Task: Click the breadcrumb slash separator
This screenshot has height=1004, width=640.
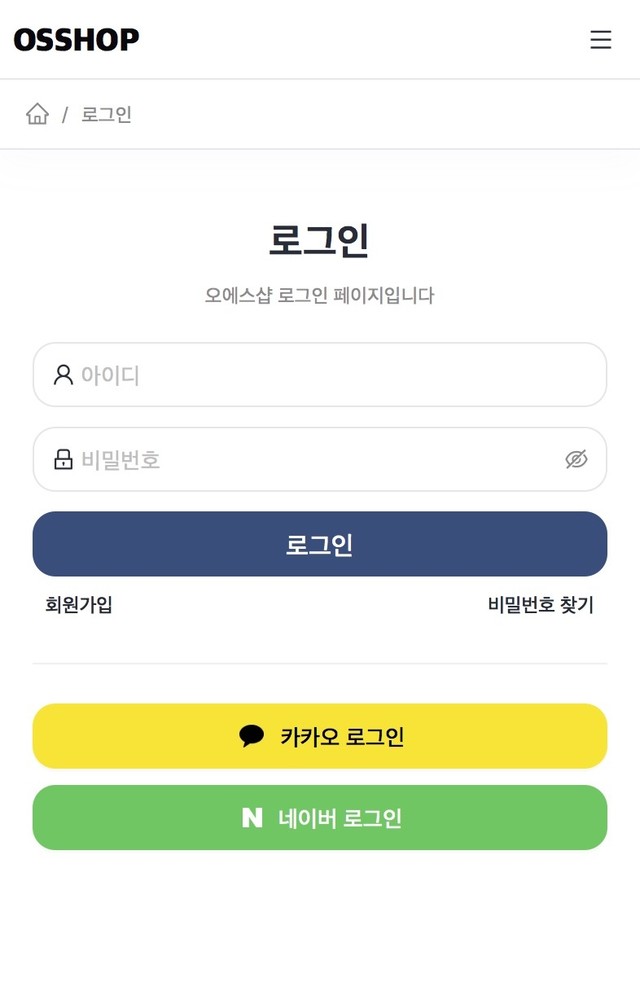Action: (x=65, y=115)
